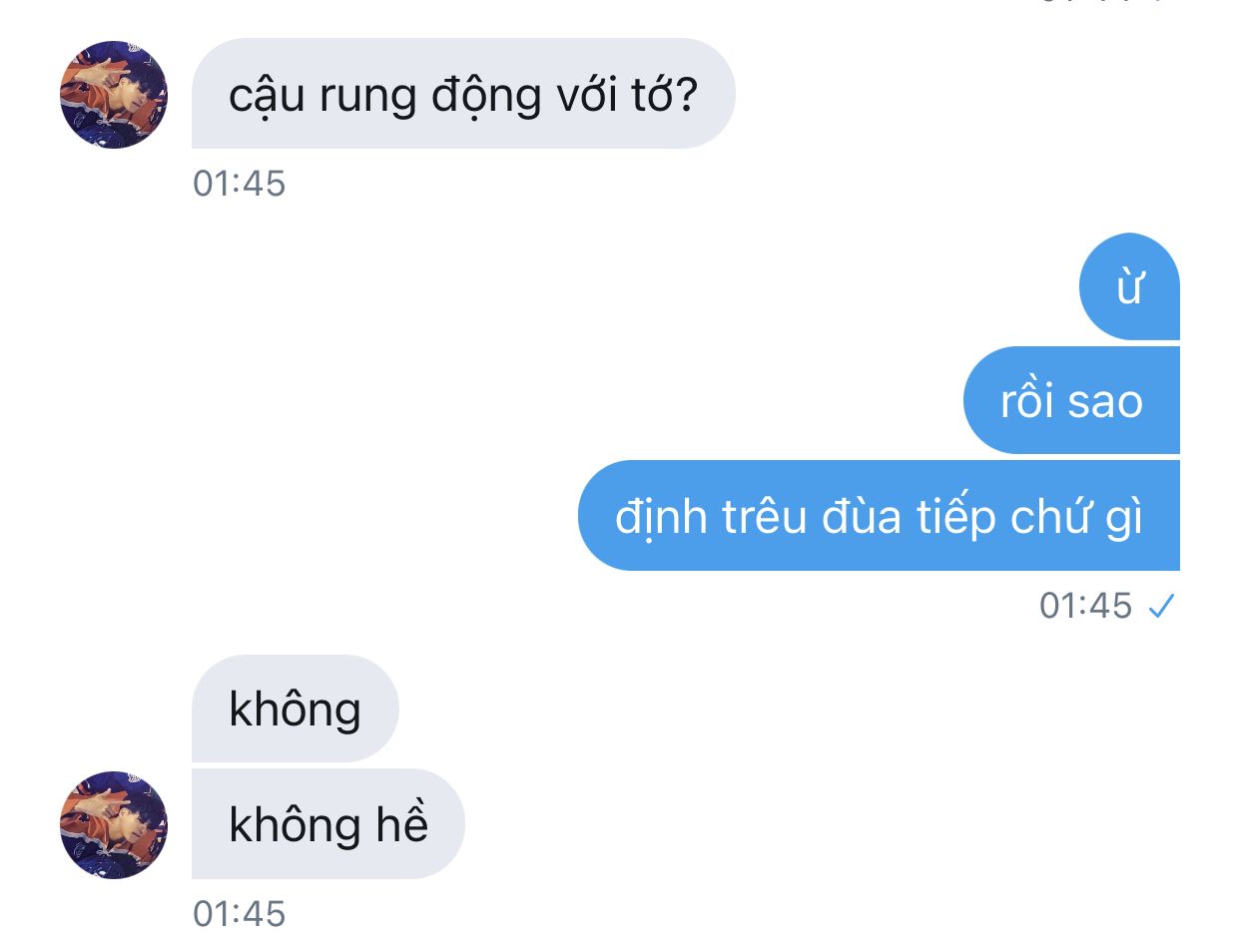Select the 'cậu rung động với tớ?' bubble
This screenshot has height=952, width=1240.
463,94
